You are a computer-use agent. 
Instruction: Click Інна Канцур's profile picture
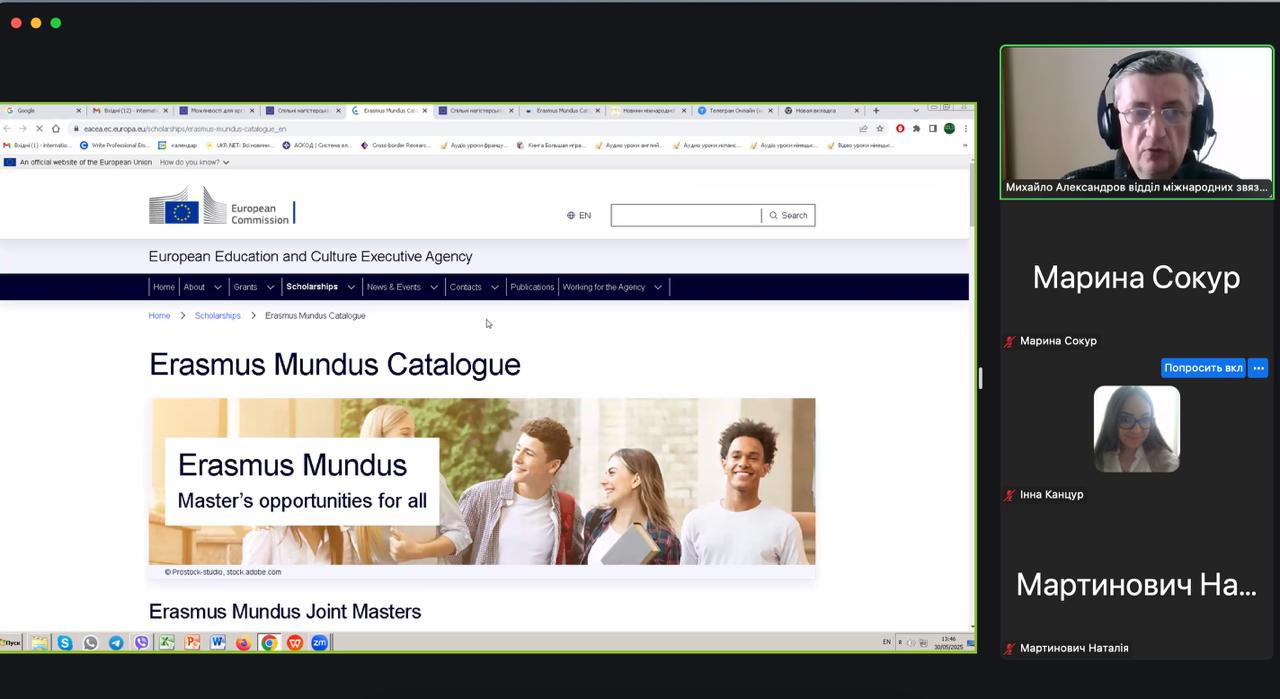pos(1137,429)
